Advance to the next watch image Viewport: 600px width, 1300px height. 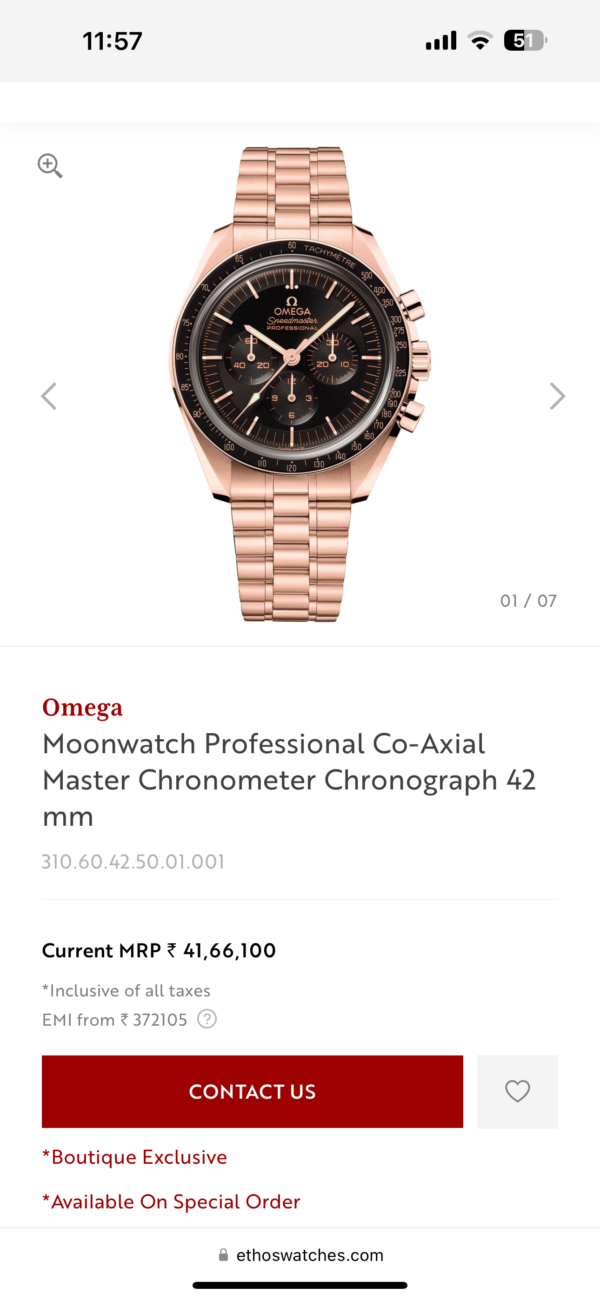[557, 395]
